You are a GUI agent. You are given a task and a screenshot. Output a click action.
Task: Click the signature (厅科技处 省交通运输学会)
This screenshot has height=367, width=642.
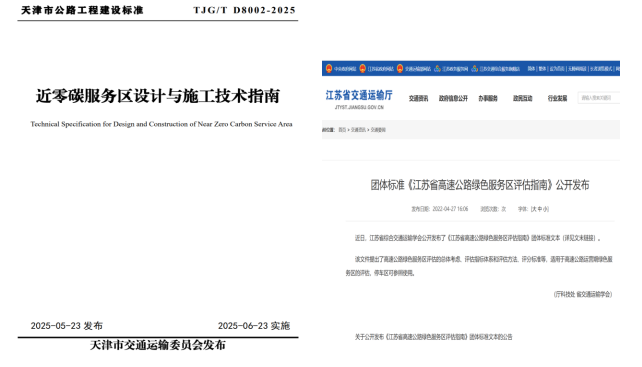point(583,294)
